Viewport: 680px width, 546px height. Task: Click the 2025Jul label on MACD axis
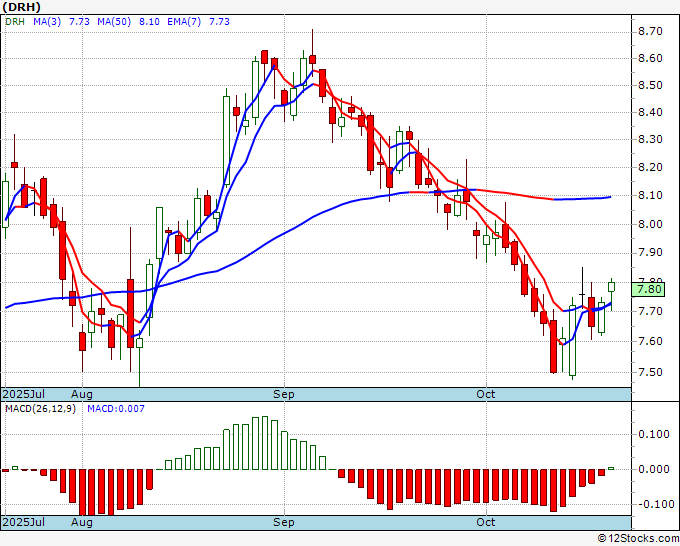click(x=24, y=522)
